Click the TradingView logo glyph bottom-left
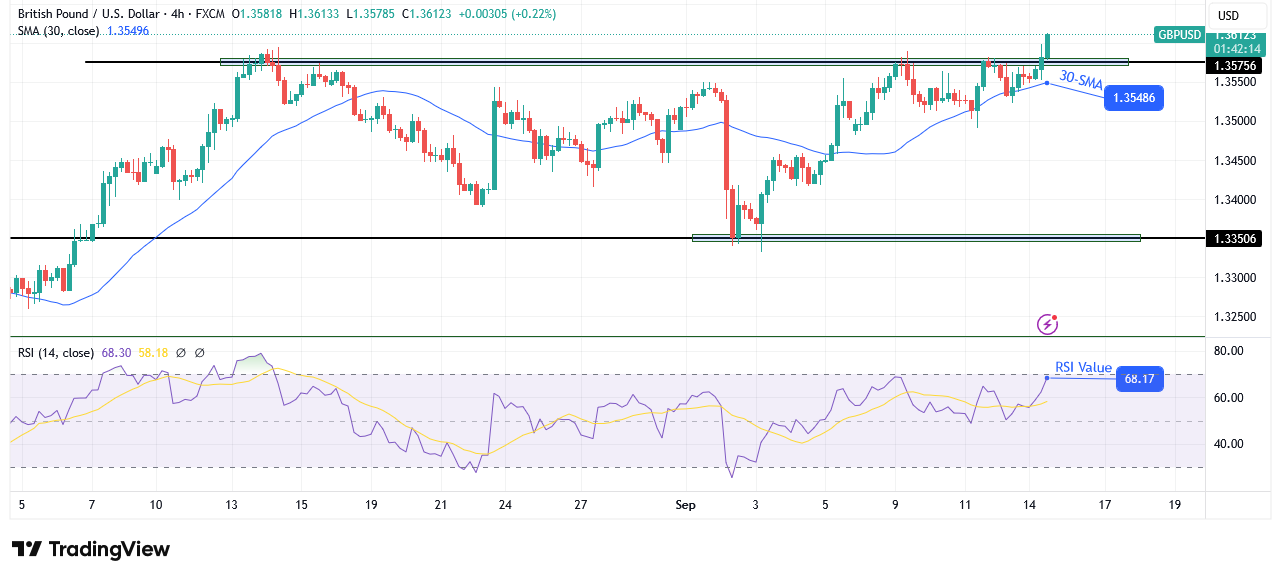Viewport: 1275px width, 578px height. [26, 549]
